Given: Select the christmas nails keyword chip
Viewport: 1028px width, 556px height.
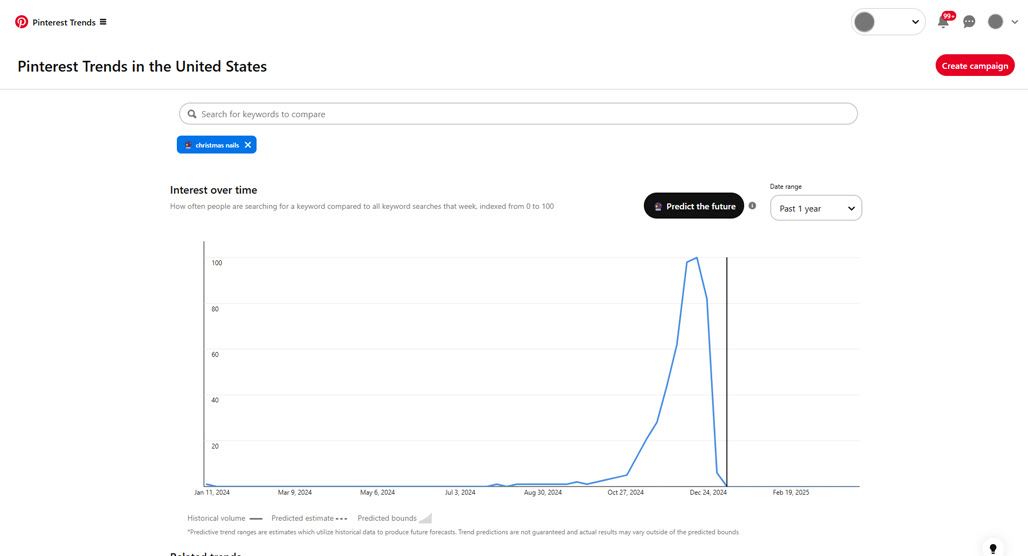Looking at the screenshot, I should click(216, 145).
